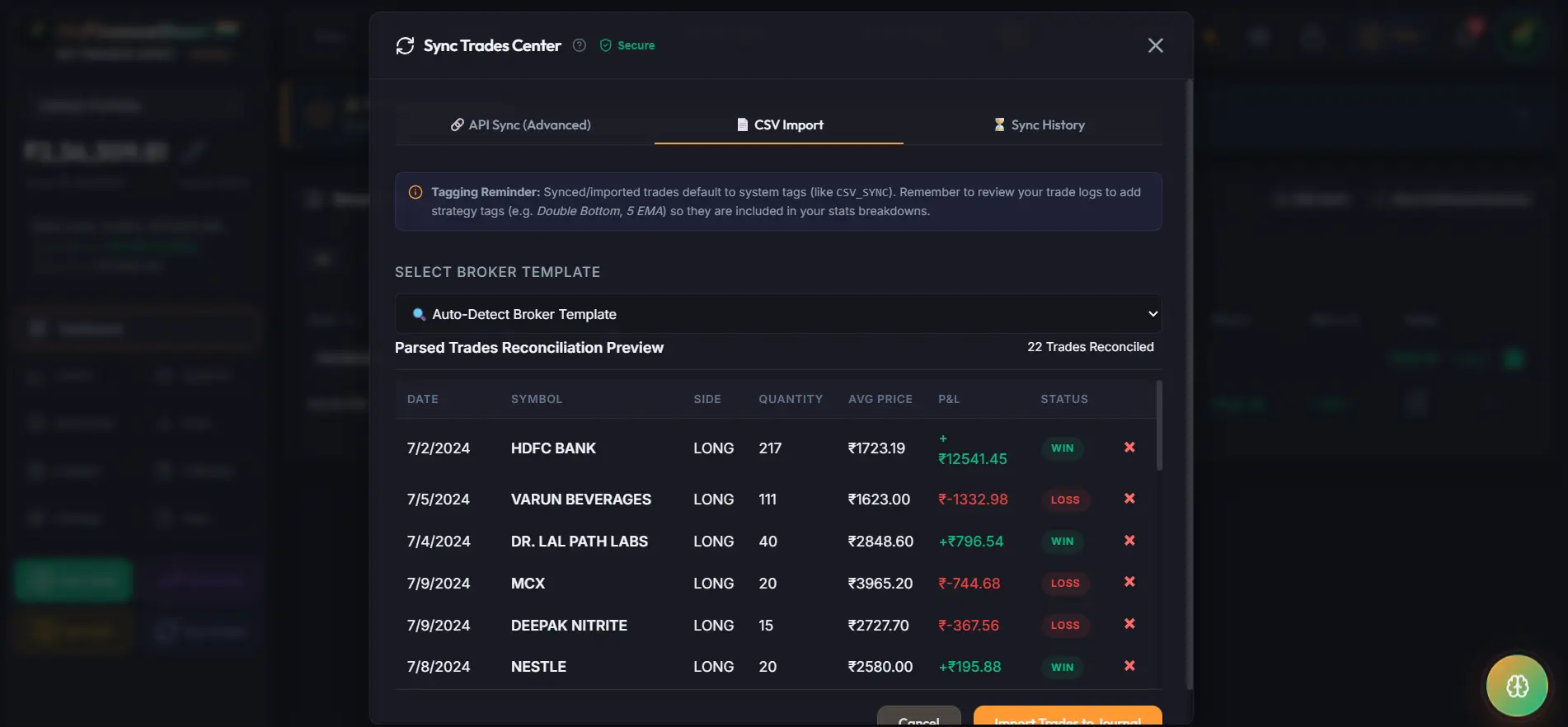This screenshot has height=727, width=1568.
Task: Cancel the CSV import
Action: pos(918,717)
